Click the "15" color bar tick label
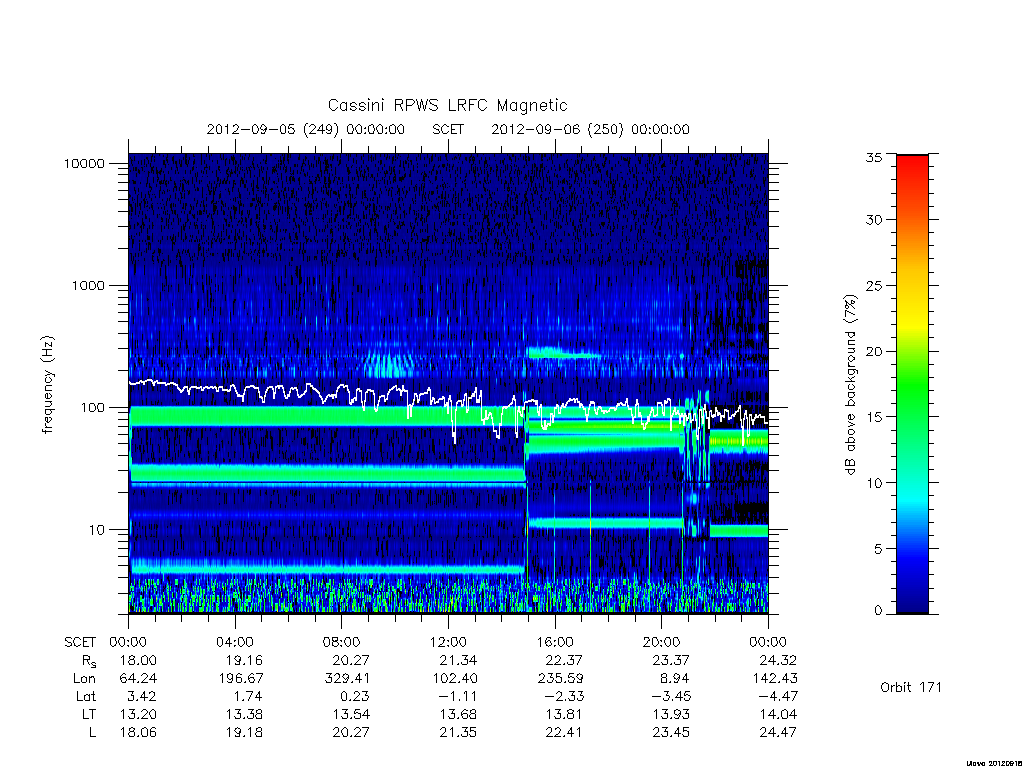The image size is (1024, 768). coord(873,417)
